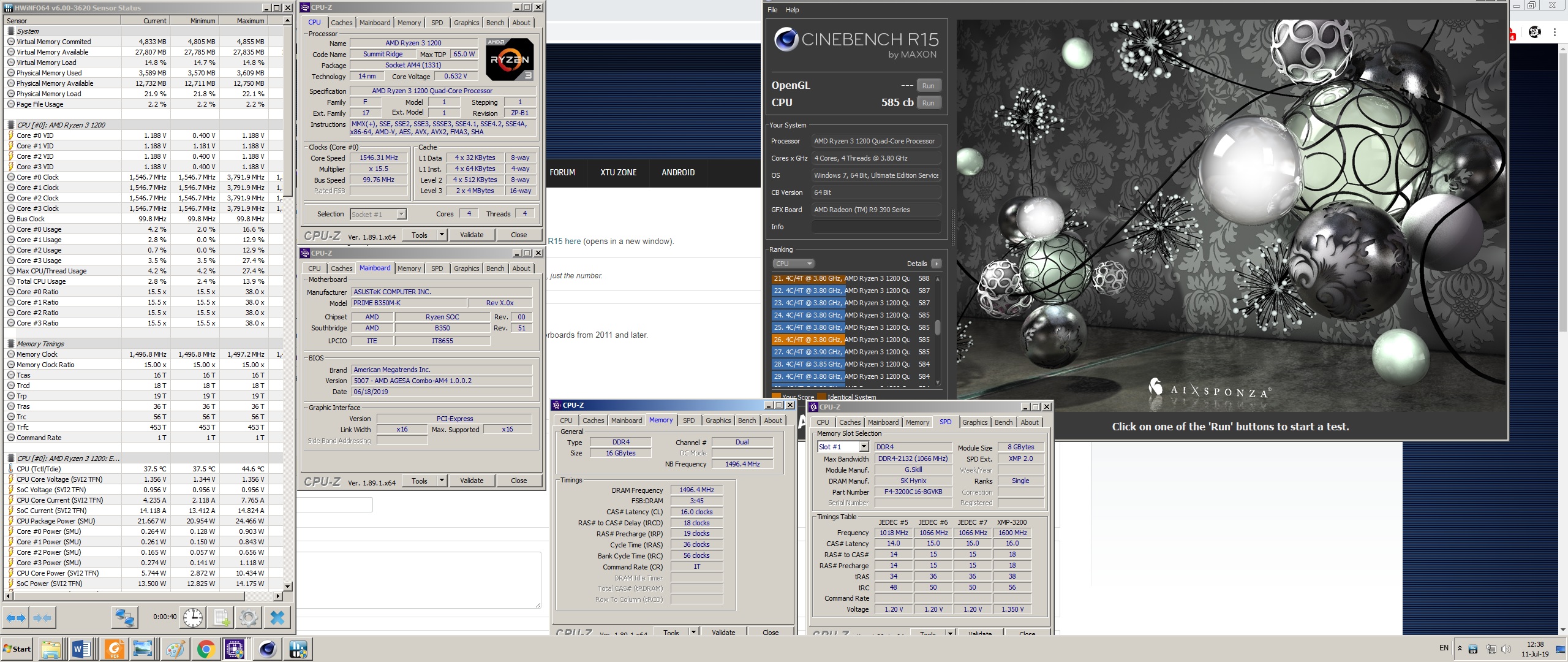
Task: Click HWiNFO vertical scroll up arrow
Action: click(x=287, y=21)
